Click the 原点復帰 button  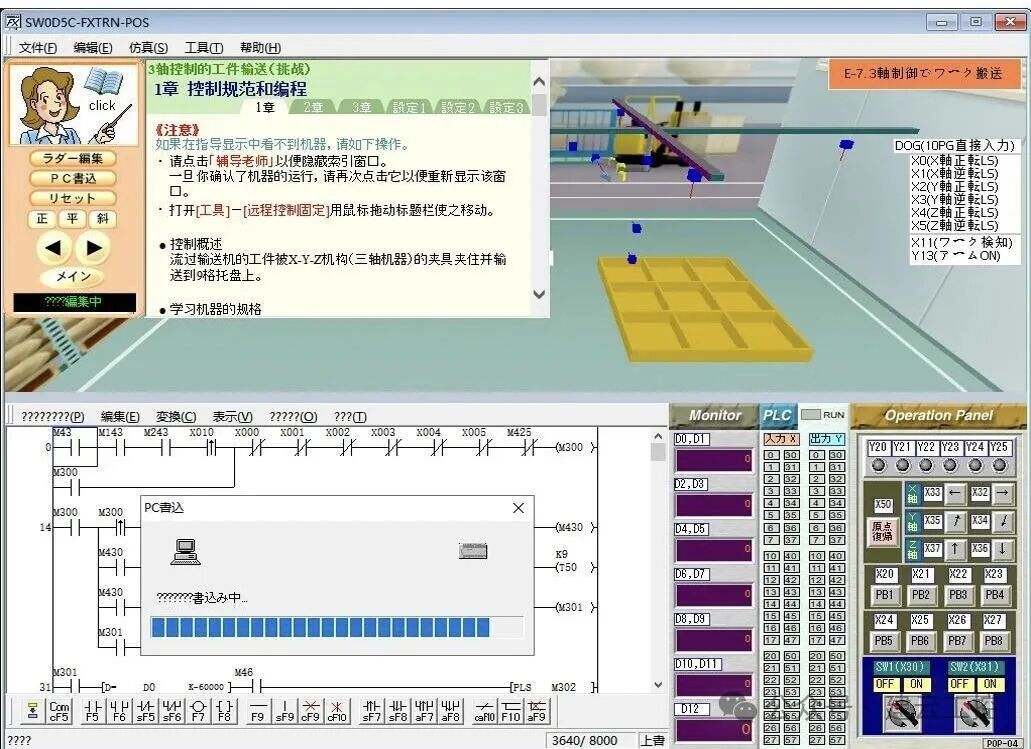[x=882, y=531]
